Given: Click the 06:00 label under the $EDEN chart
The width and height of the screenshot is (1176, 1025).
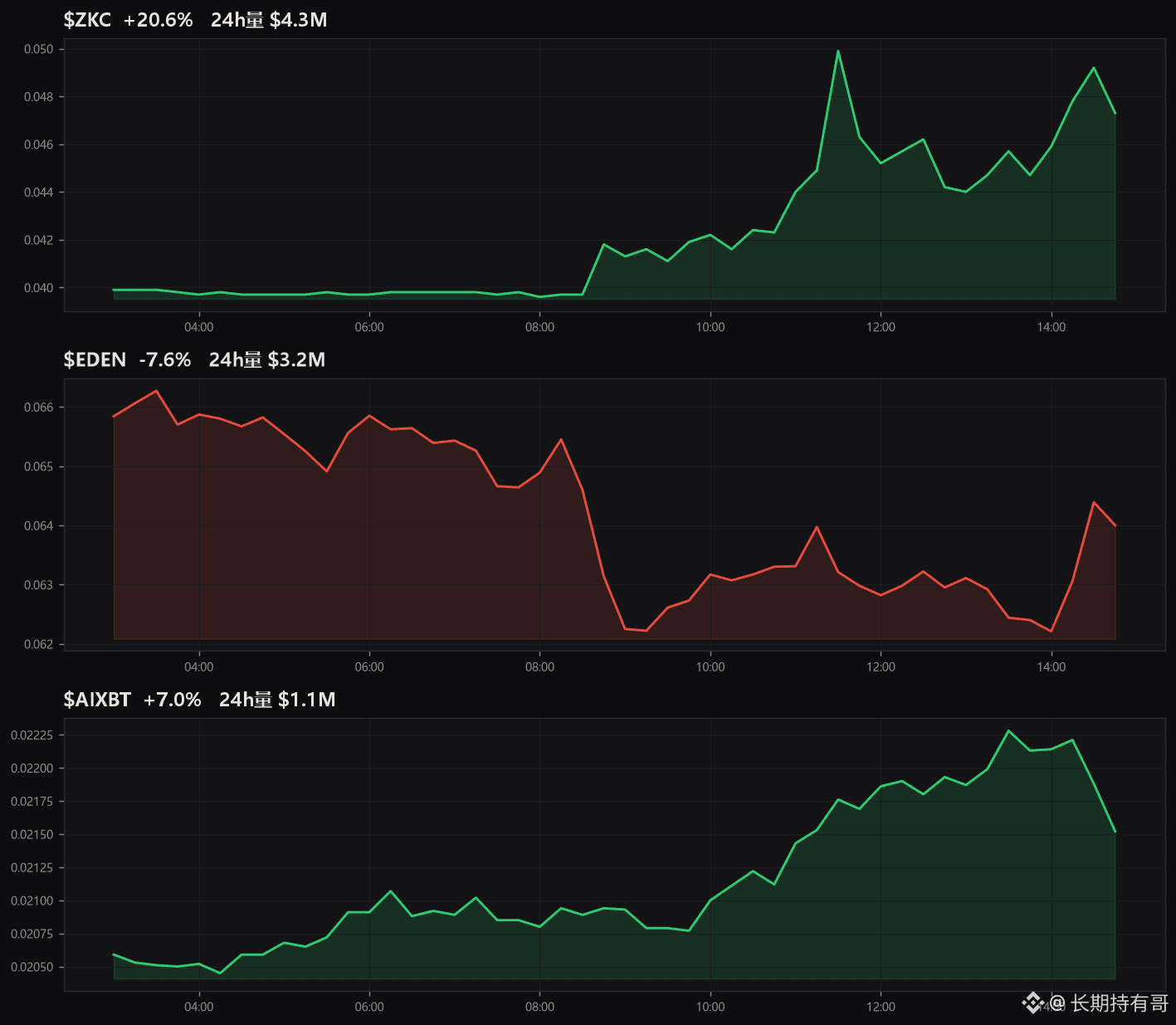Looking at the screenshot, I should pos(369,667).
